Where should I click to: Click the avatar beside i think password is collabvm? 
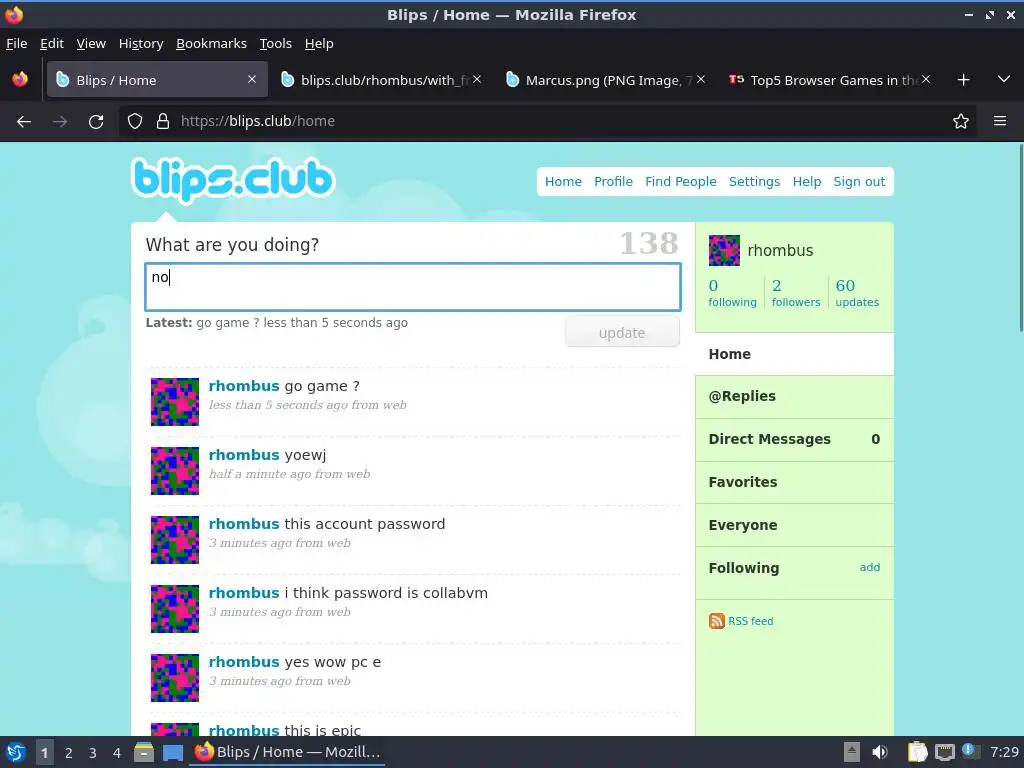coord(175,609)
